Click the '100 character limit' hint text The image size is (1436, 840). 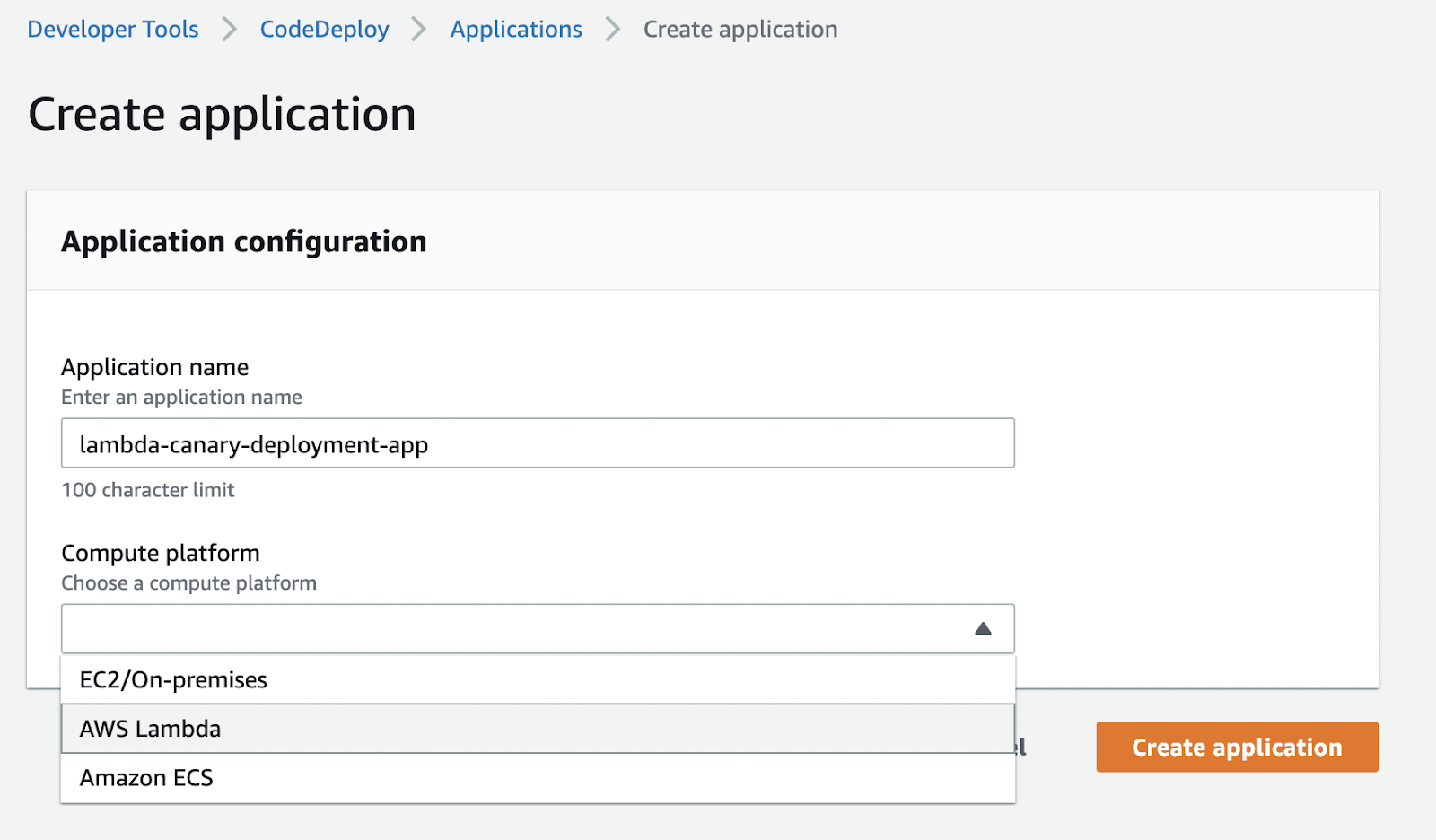point(148,490)
